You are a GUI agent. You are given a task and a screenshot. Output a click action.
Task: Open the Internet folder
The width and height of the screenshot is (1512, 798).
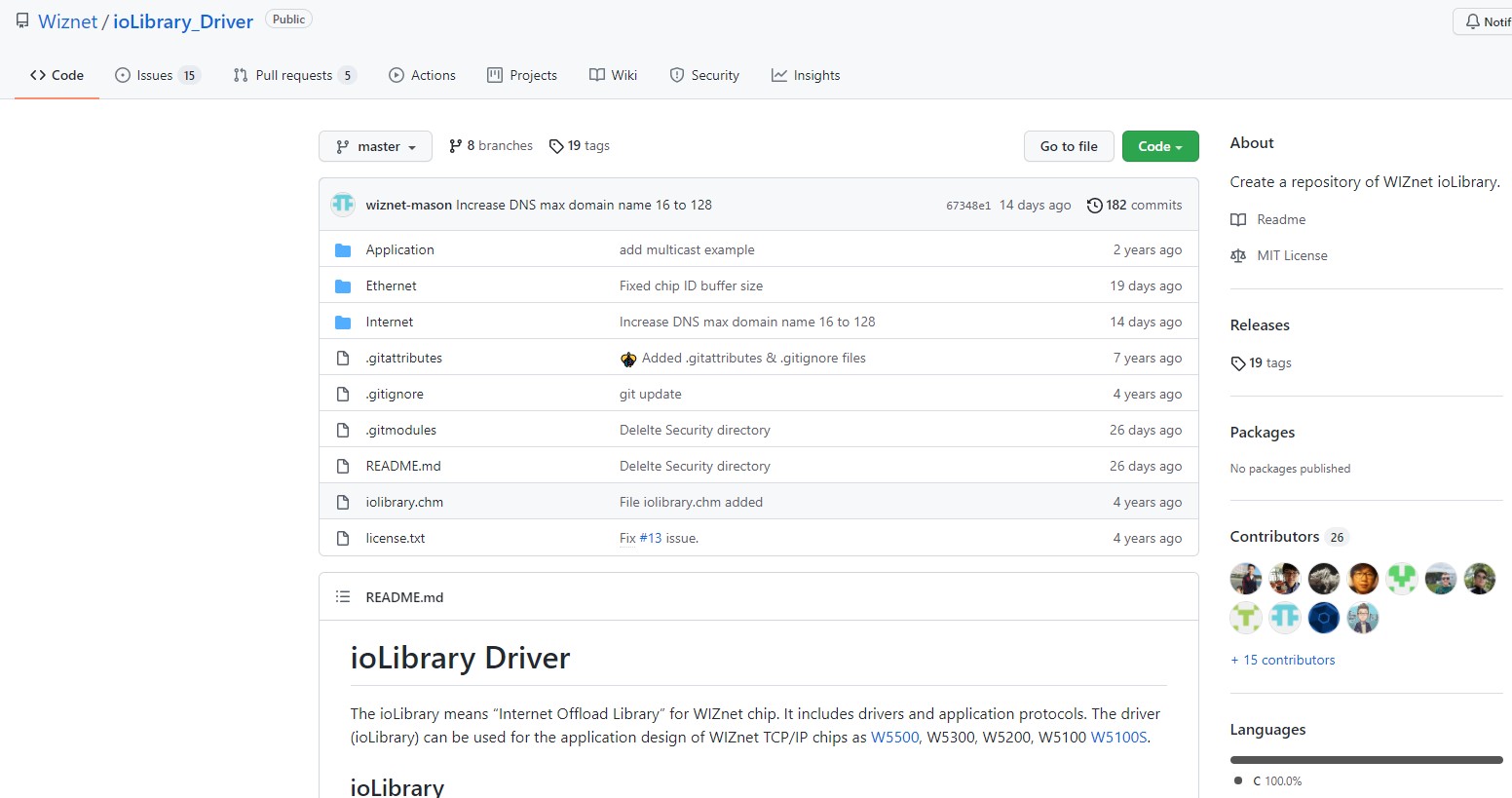[x=390, y=322]
